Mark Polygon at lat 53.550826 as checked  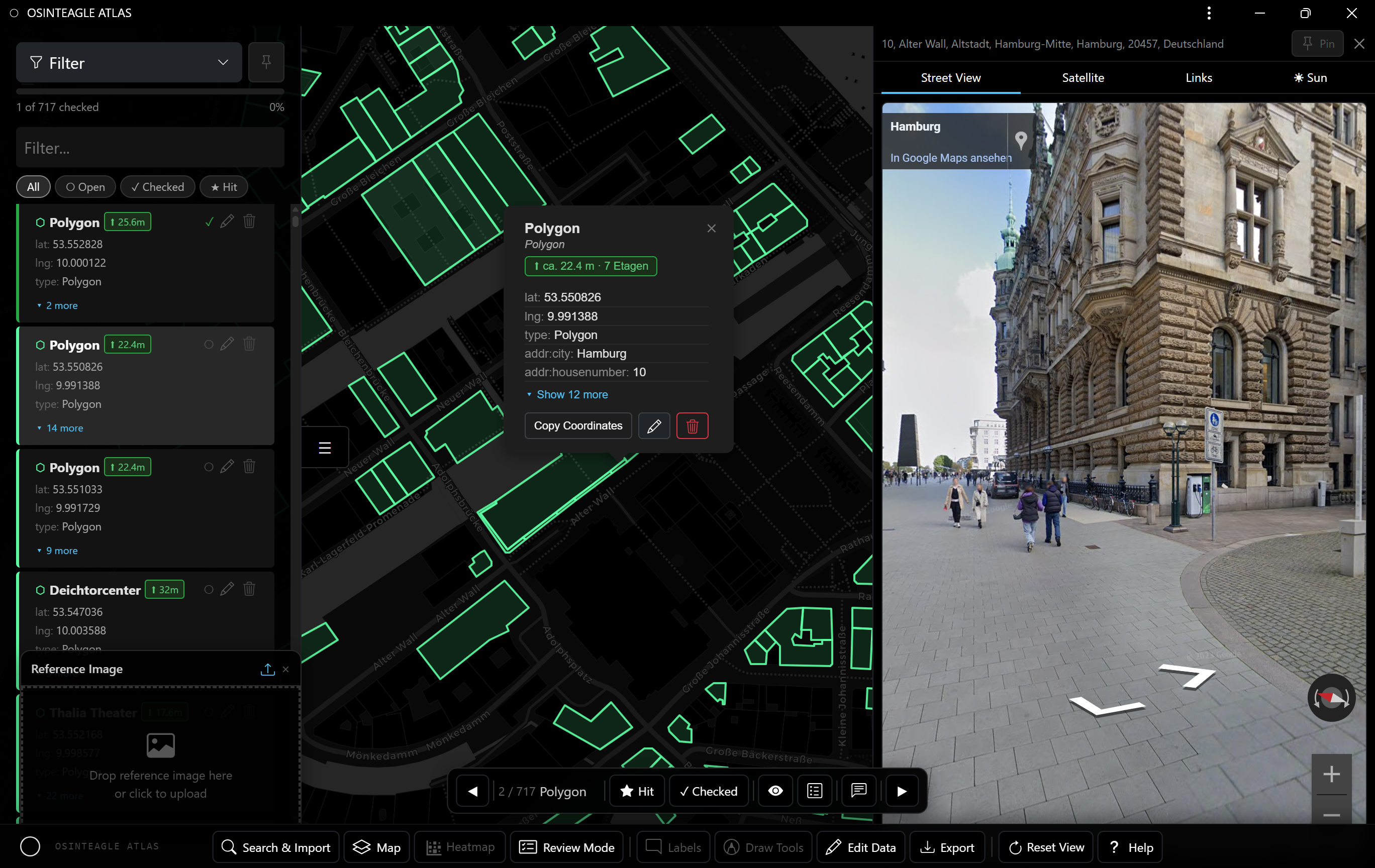209,345
